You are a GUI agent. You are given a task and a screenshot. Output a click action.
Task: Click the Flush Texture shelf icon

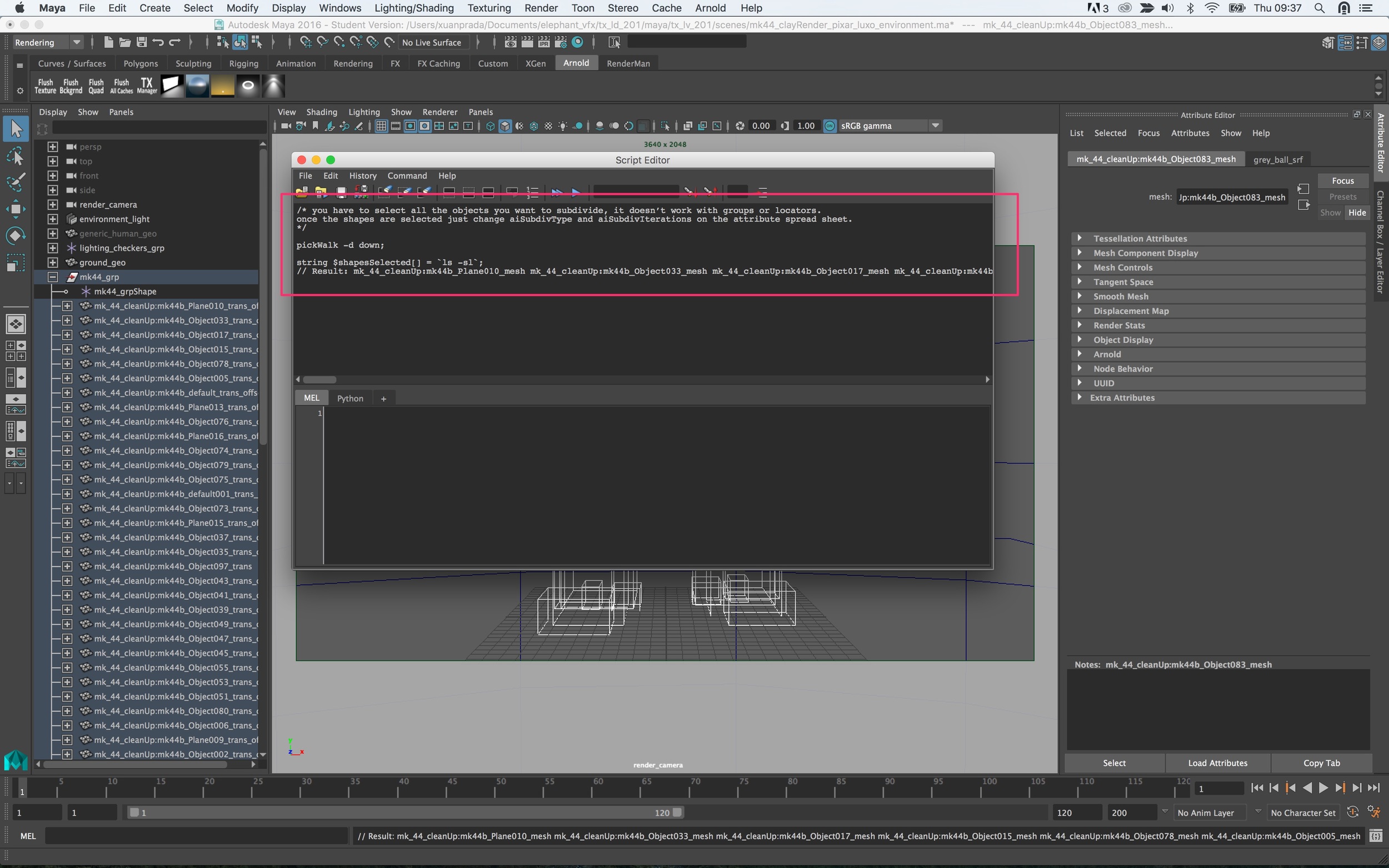(x=45, y=86)
